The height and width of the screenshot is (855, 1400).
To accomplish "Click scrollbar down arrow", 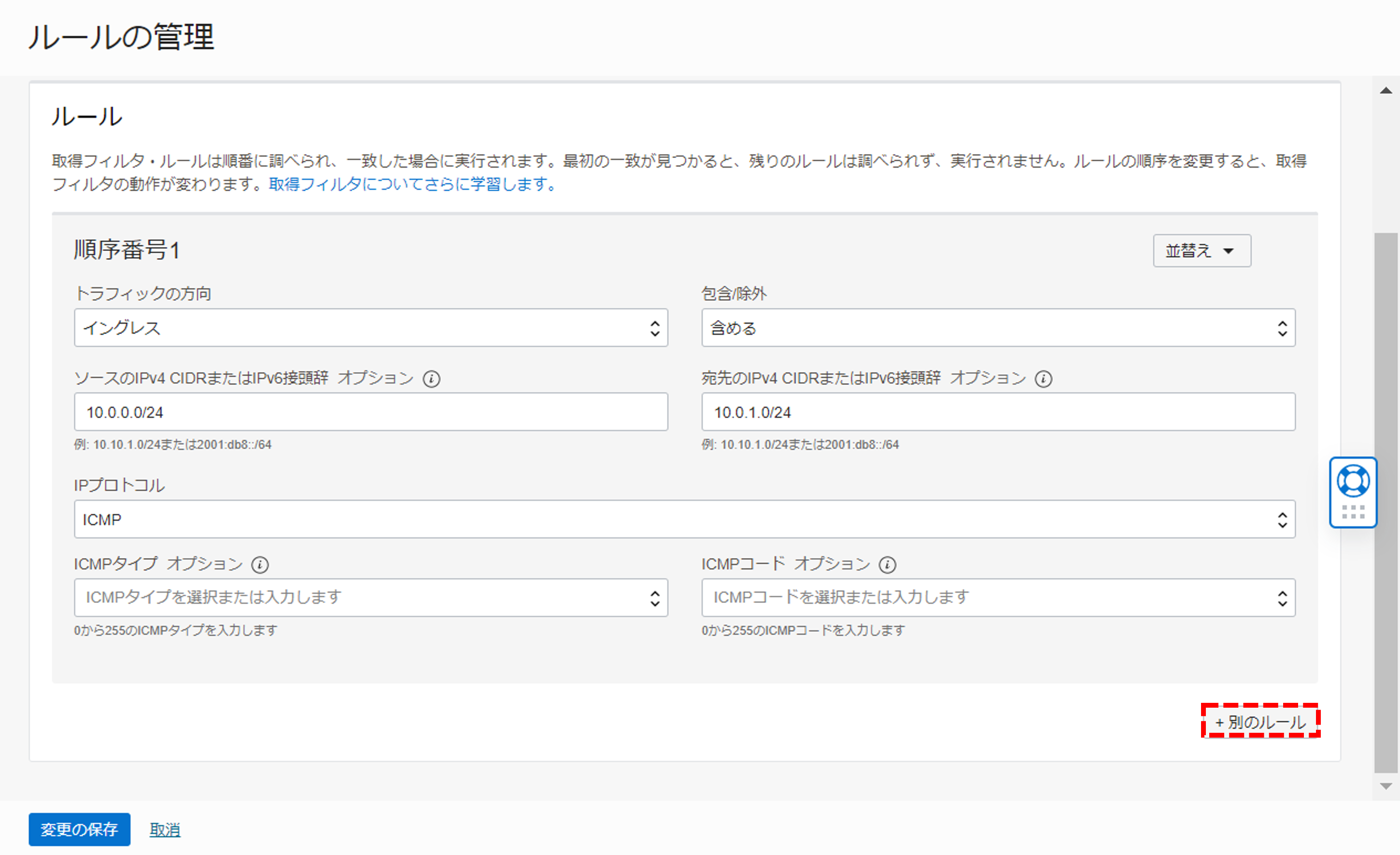I will [x=1386, y=786].
